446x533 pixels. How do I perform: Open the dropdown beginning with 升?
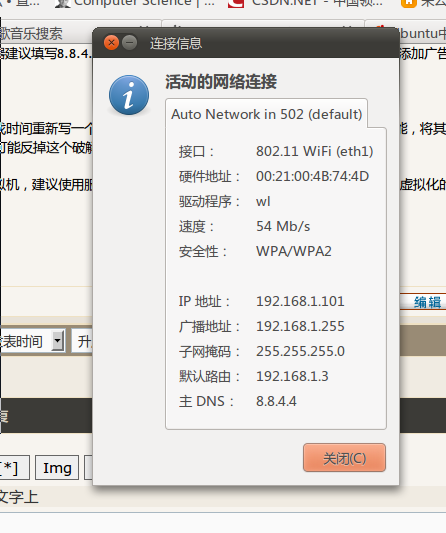click(x=82, y=341)
